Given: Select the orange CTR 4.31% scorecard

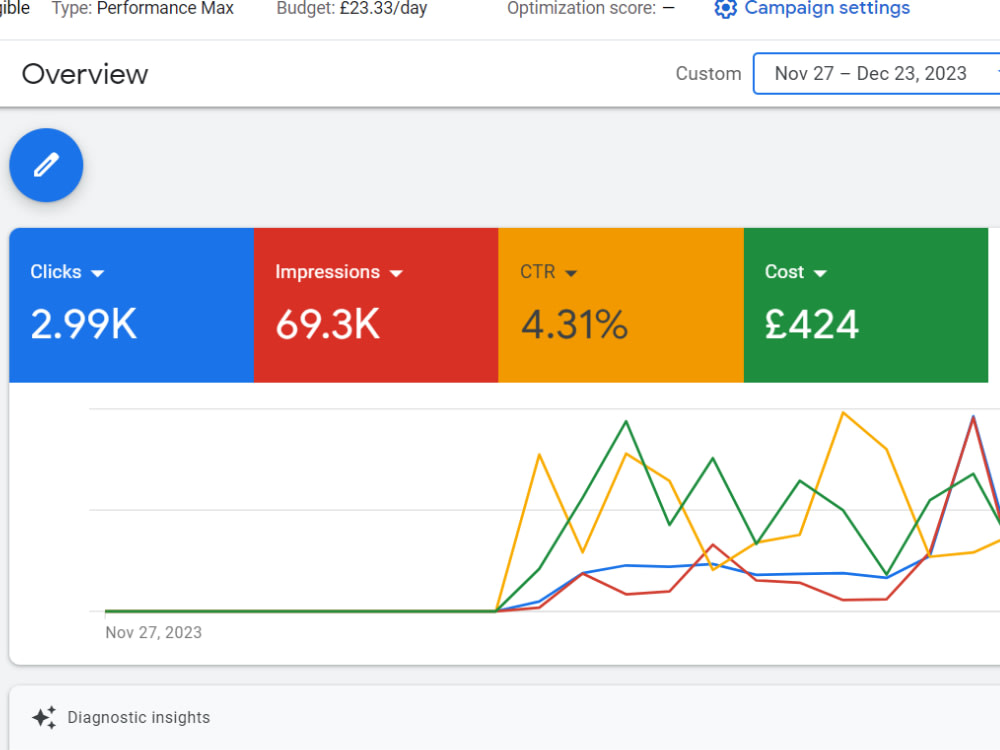Looking at the screenshot, I should [x=621, y=305].
